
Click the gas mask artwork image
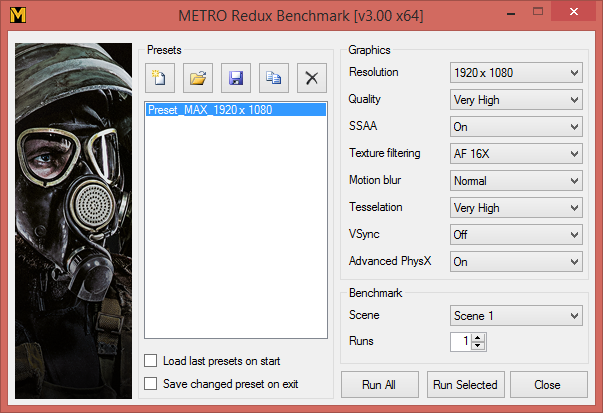point(73,221)
